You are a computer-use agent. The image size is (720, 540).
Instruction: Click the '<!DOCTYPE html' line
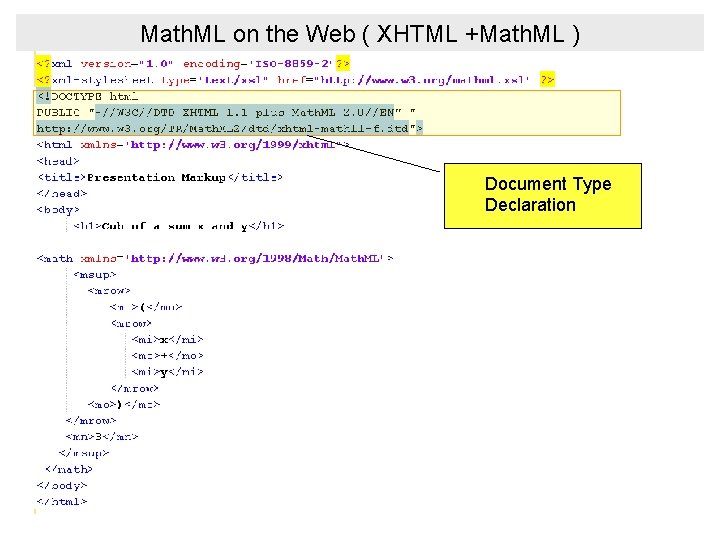click(88, 96)
